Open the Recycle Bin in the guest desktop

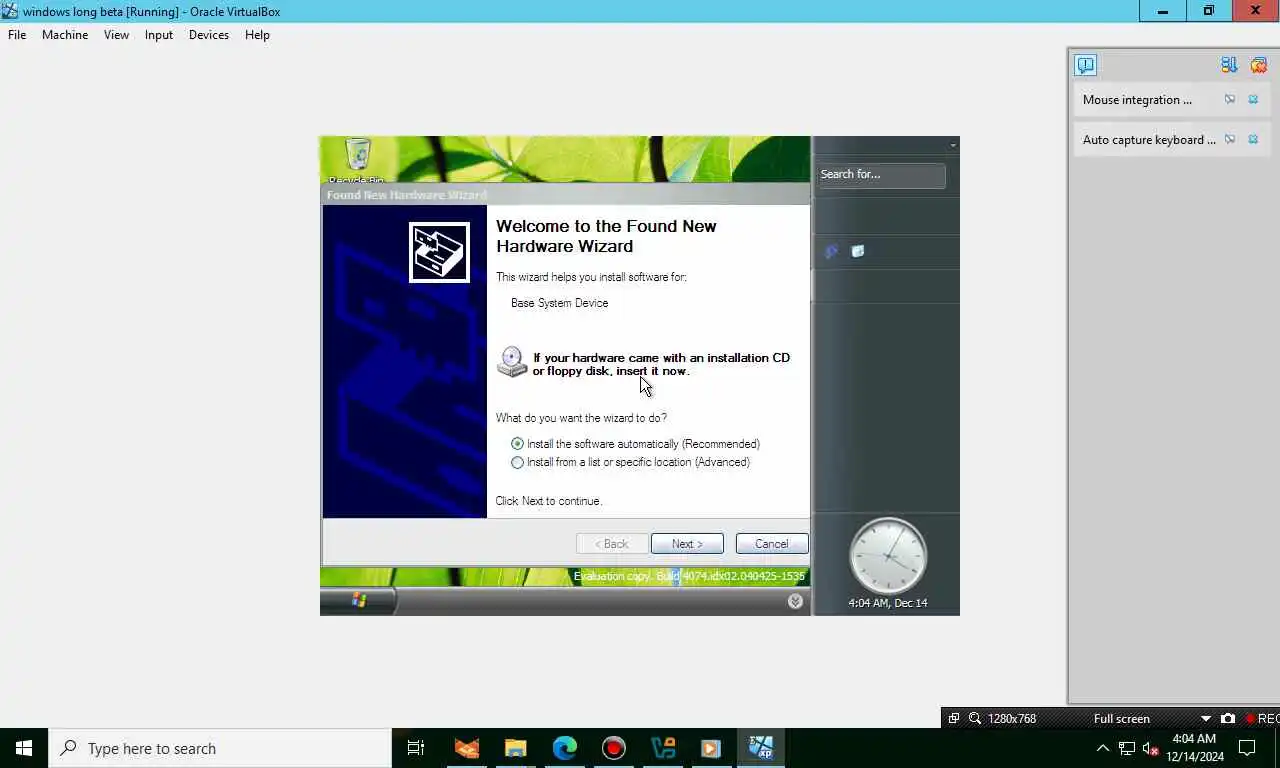pyautogui.click(x=357, y=157)
